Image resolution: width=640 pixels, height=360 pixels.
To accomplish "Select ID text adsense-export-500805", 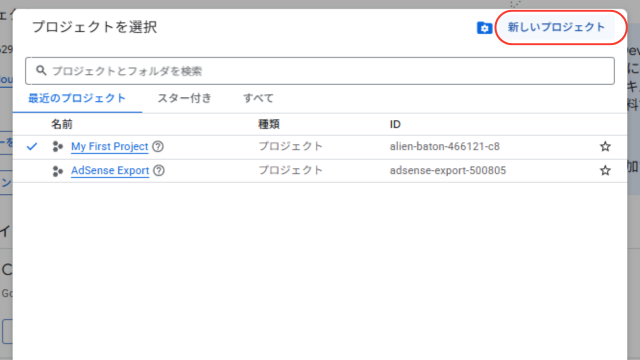I will click(x=448, y=171).
